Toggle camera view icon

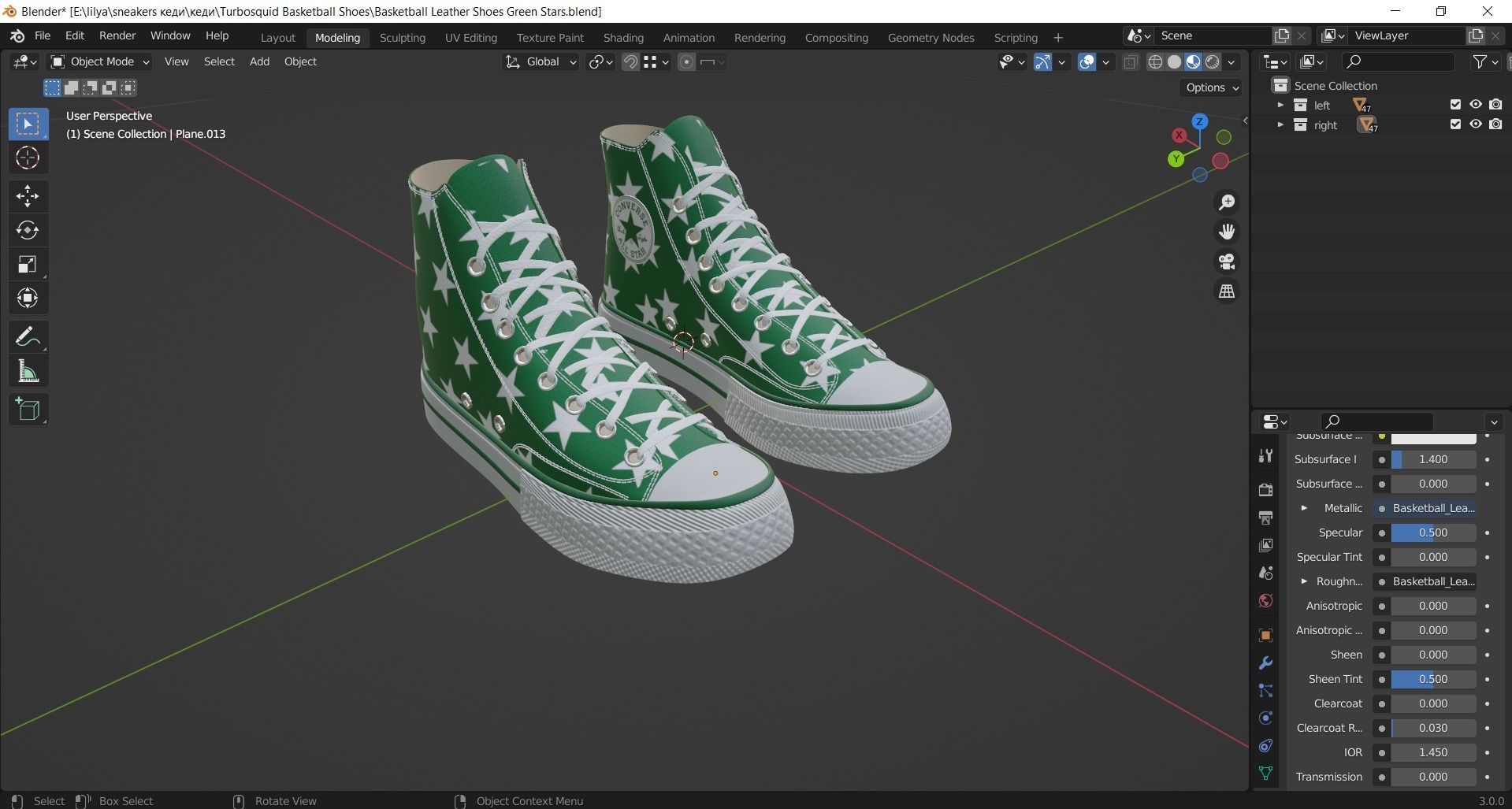point(1227,262)
